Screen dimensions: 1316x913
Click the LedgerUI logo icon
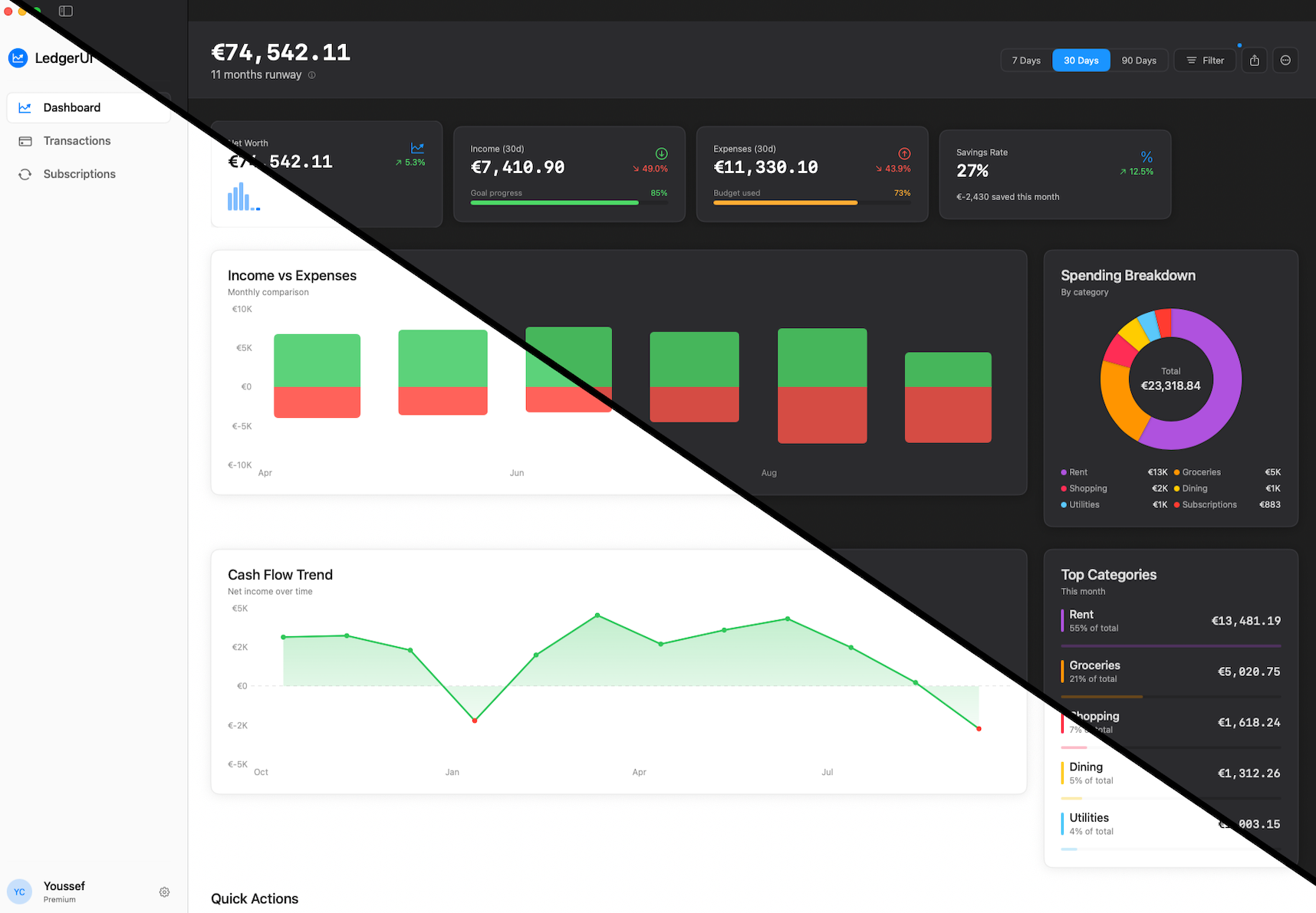coord(18,58)
